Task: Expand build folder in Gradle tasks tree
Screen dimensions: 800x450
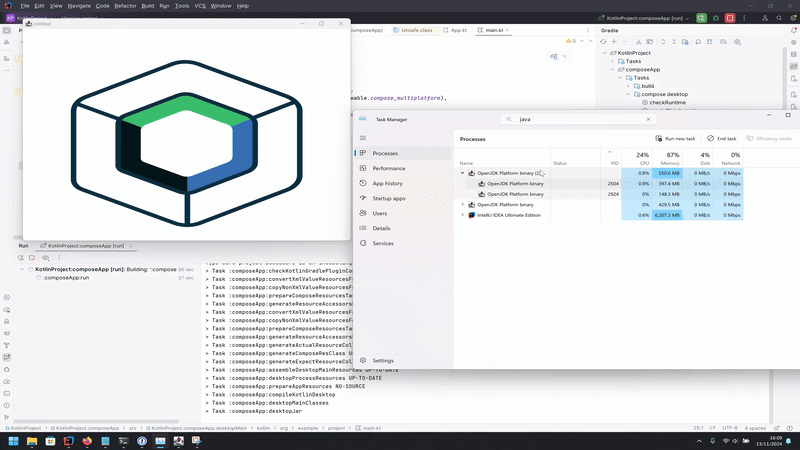Action: [x=629, y=86]
